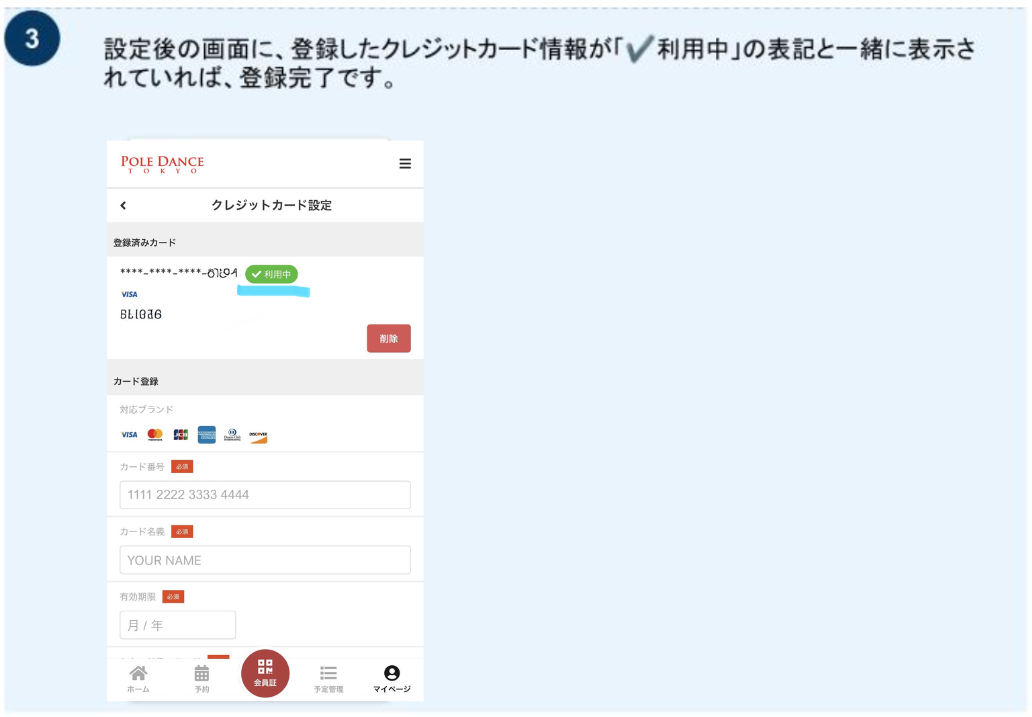Switch to the マイページ tab
Viewport: 1032px width, 717px height.
tap(392, 678)
